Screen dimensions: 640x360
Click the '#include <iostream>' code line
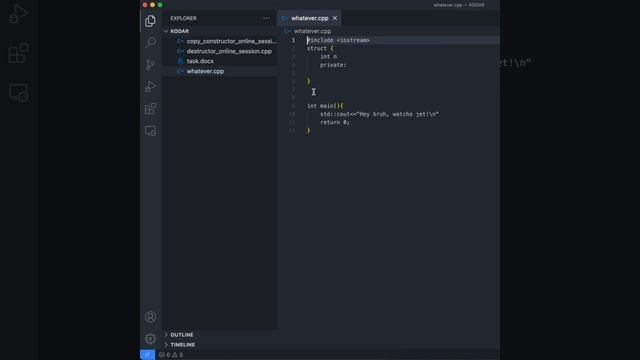click(x=338, y=40)
